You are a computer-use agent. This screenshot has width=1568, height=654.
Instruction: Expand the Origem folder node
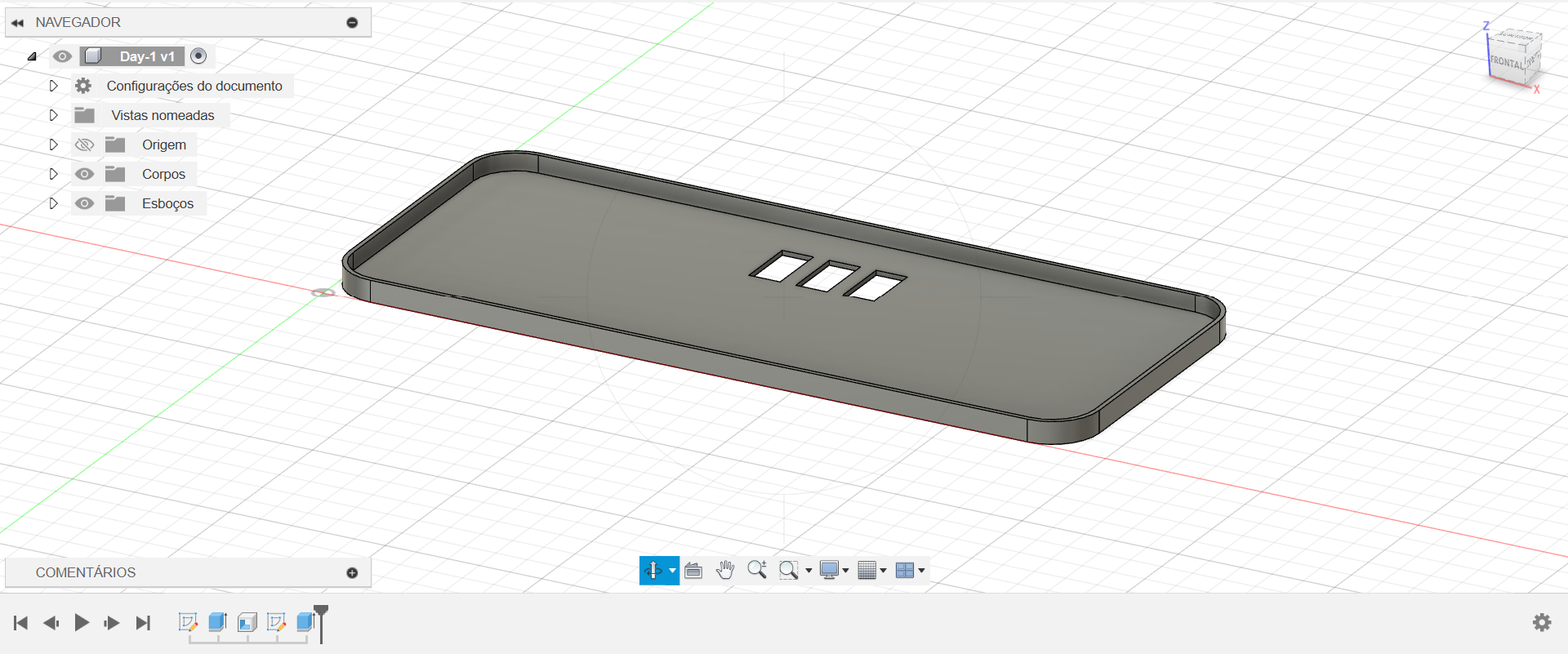[53, 145]
